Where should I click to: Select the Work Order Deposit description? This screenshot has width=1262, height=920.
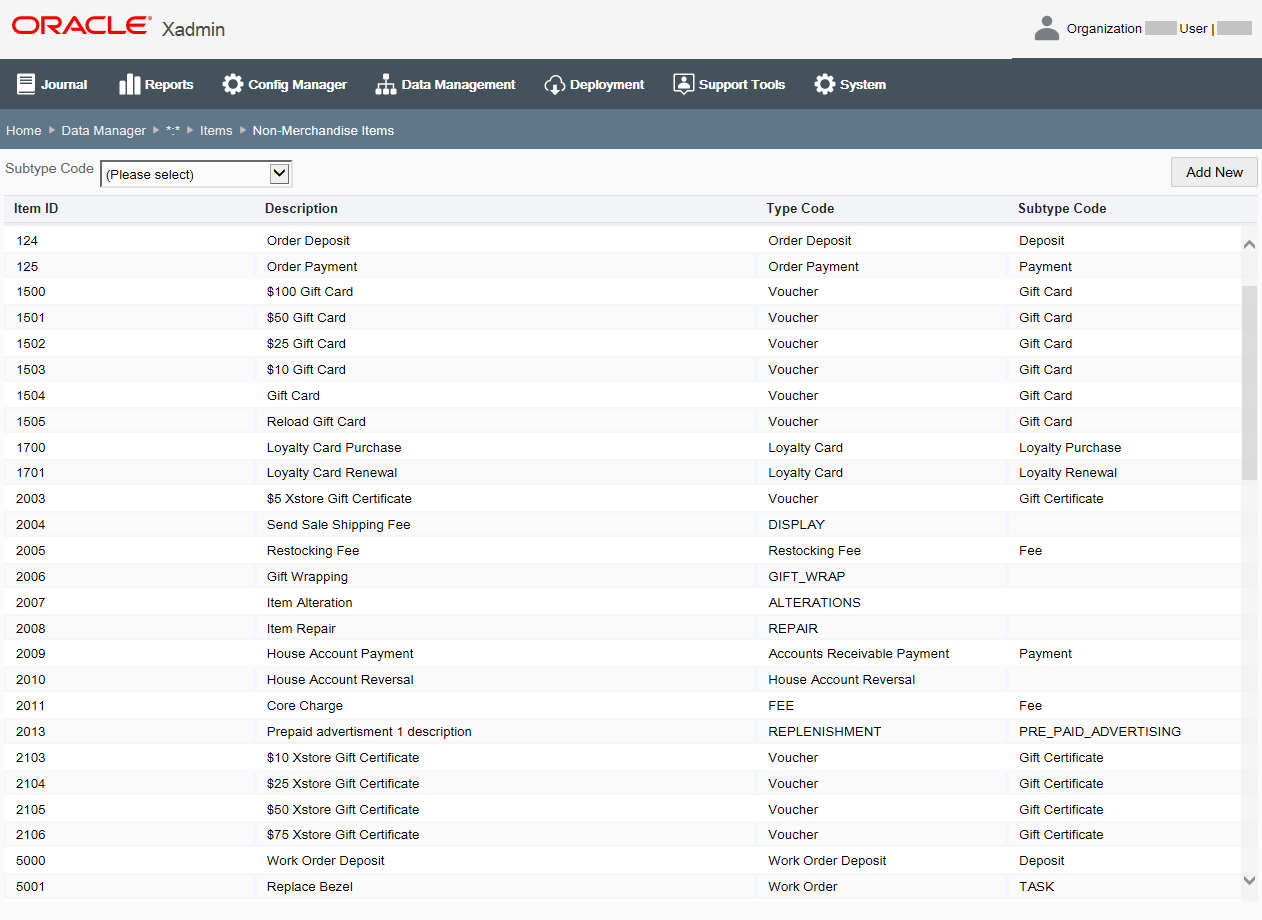point(326,861)
